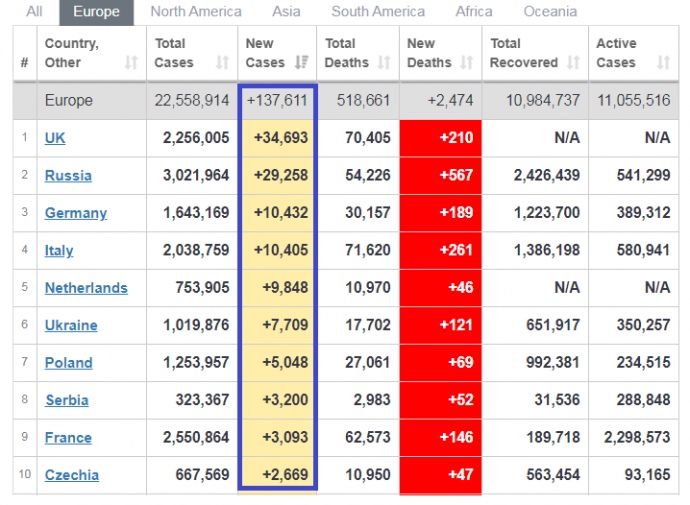Open the UK country link
Screen dimensions: 690x505
[55, 138]
